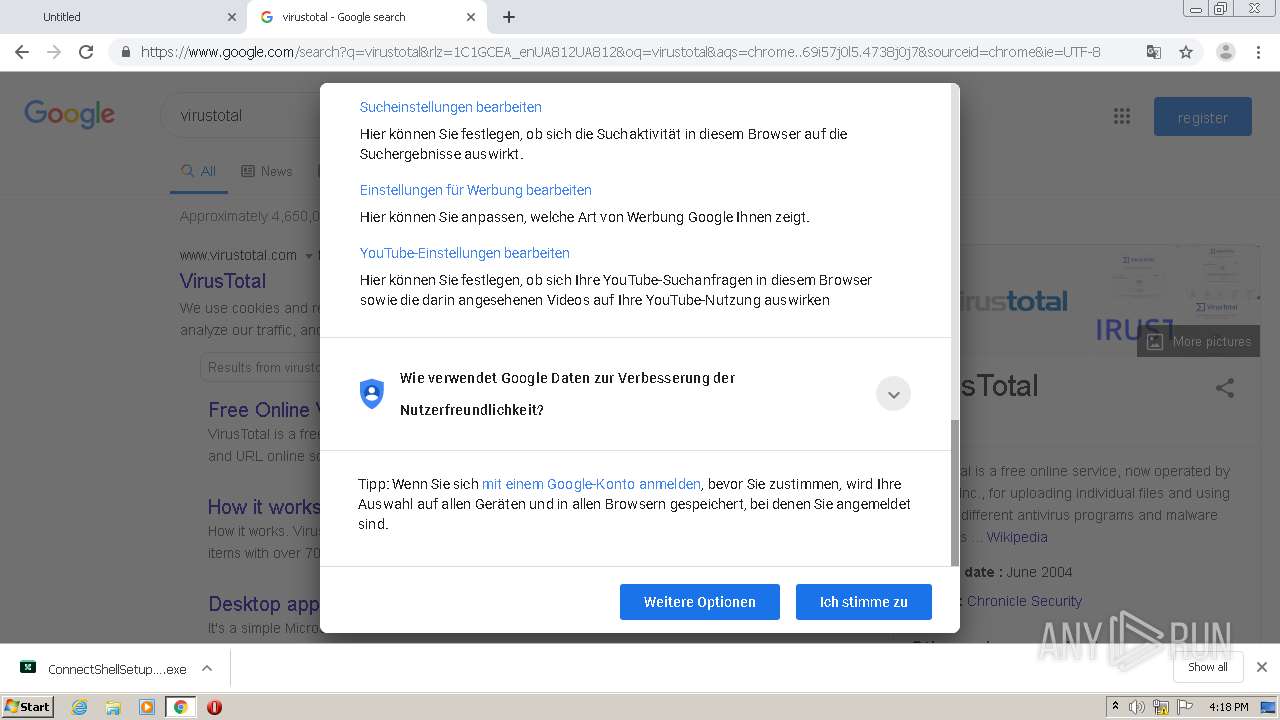1280x720 pixels.
Task: Open the Wikipedia link in knowledge panel
Action: point(1017,537)
